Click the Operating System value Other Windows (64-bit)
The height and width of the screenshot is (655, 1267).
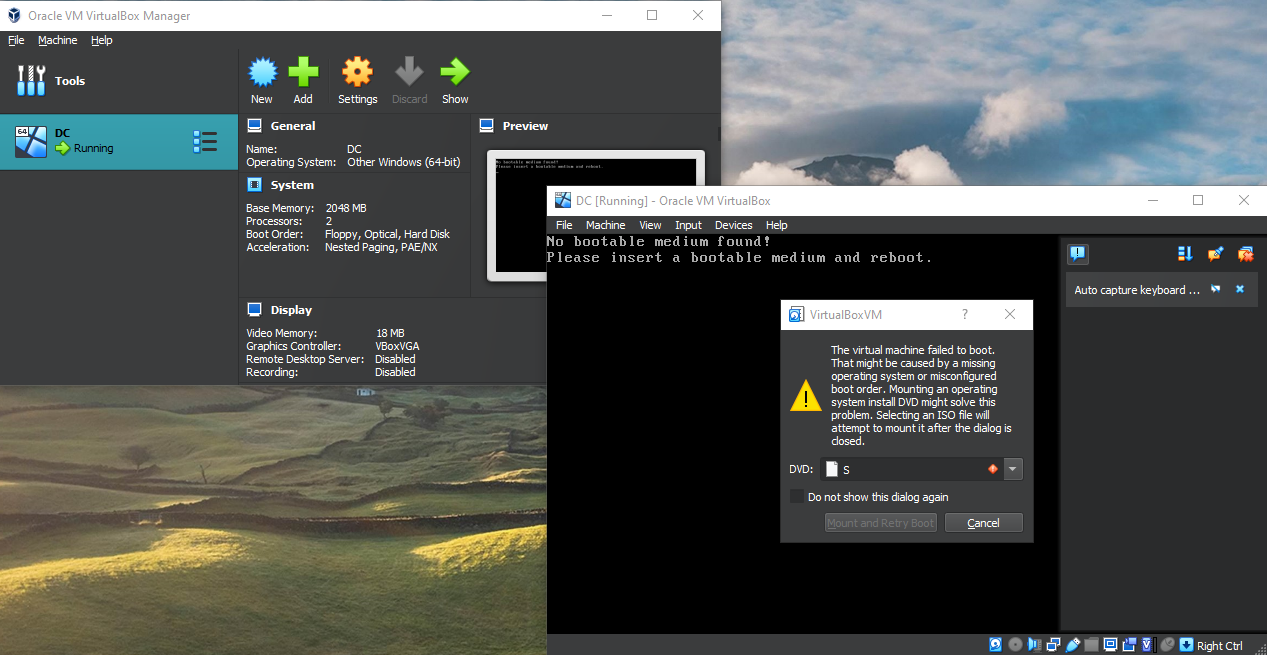404,162
